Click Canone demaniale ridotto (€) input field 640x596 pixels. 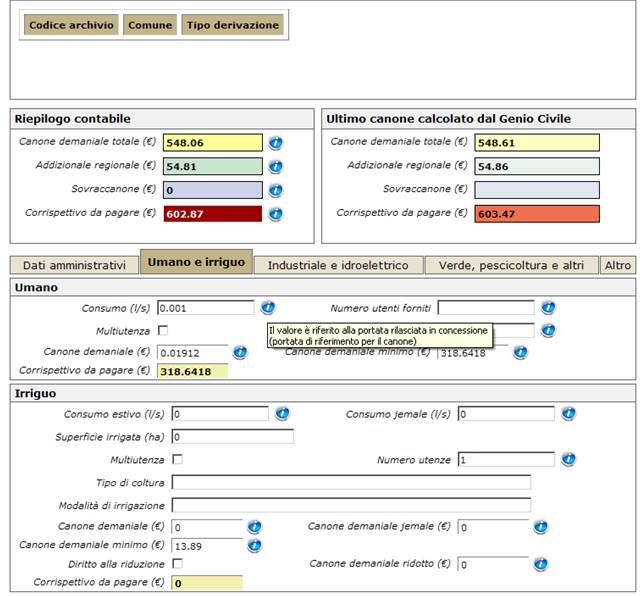(x=493, y=565)
